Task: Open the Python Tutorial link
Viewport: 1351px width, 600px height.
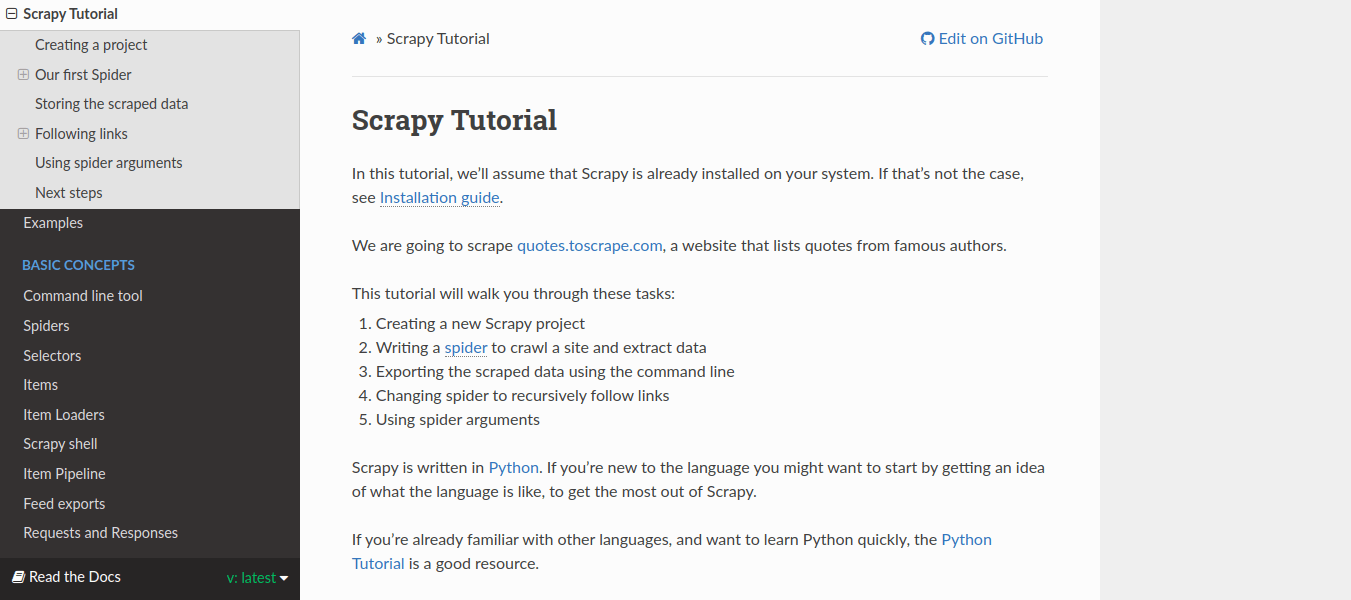Action: (966, 539)
